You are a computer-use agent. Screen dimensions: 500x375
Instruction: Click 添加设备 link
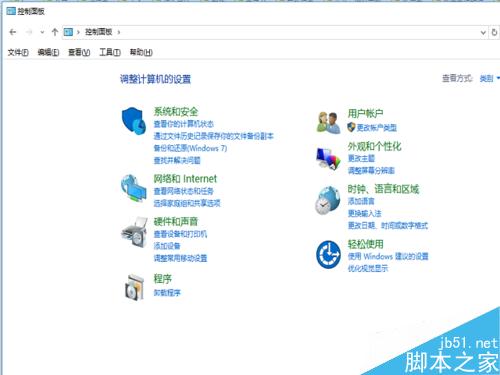[x=167, y=246]
